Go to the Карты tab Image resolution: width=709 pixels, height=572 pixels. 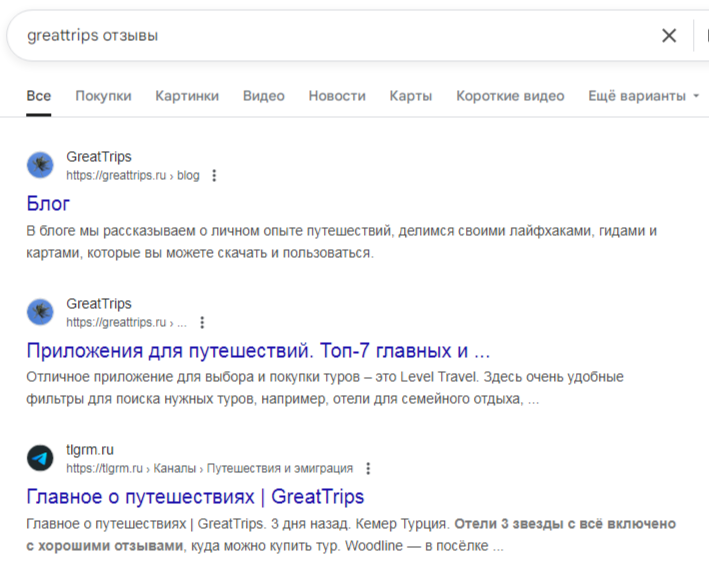click(411, 96)
